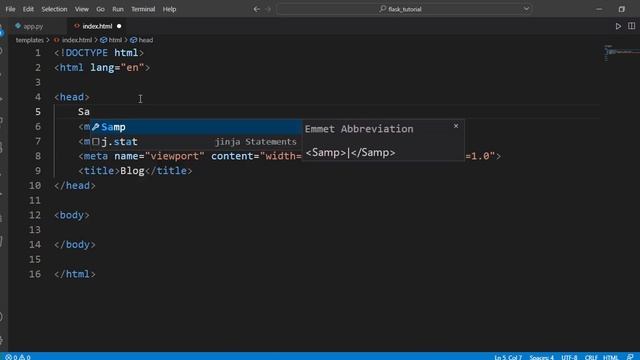Open the Edit menu
Image resolution: width=640 pixels, height=360 pixels.
click(x=28, y=9)
